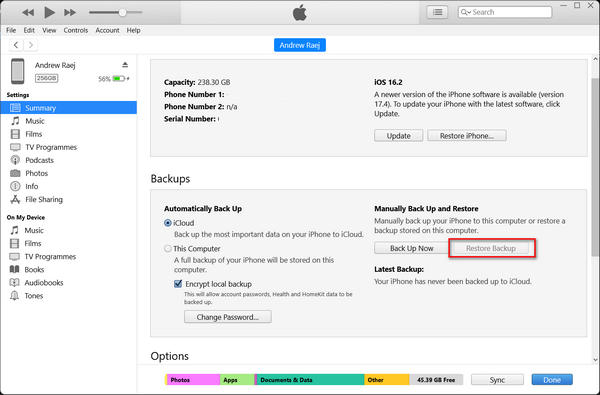The width and height of the screenshot is (600, 395).
Task: Click the Update button
Action: click(x=398, y=135)
